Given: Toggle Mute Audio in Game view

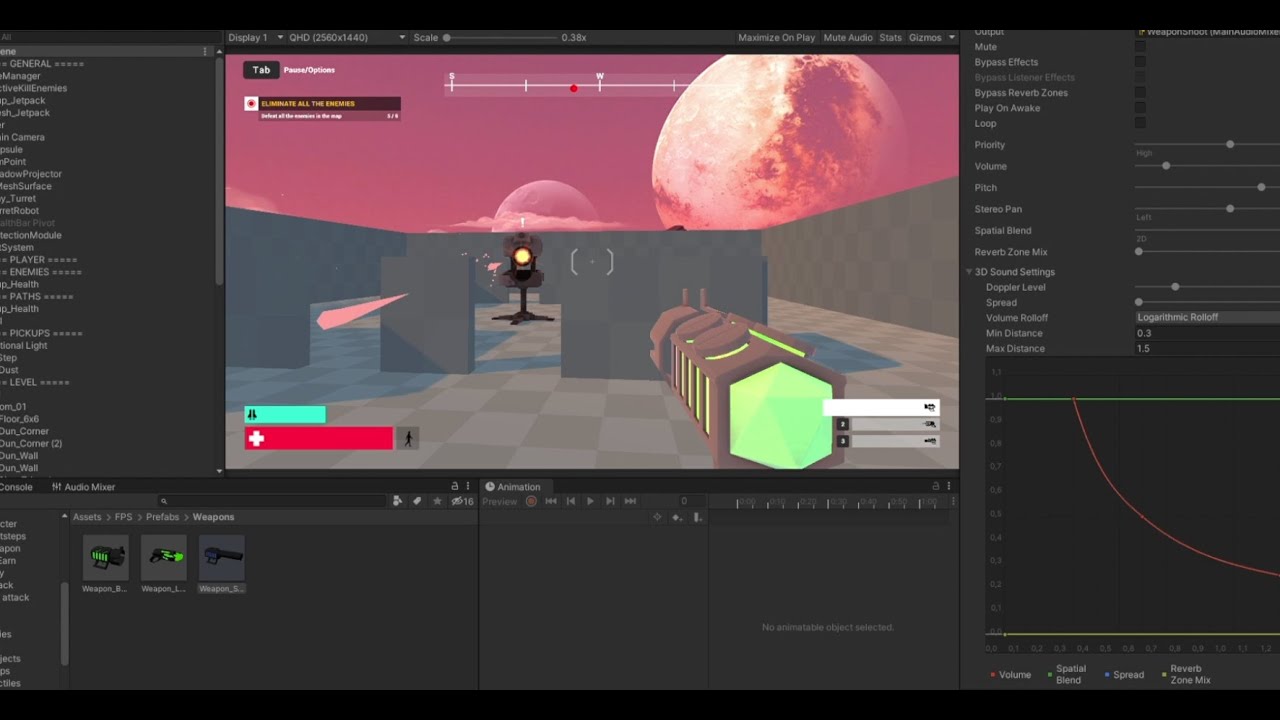Looking at the screenshot, I should pyautogui.click(x=848, y=37).
